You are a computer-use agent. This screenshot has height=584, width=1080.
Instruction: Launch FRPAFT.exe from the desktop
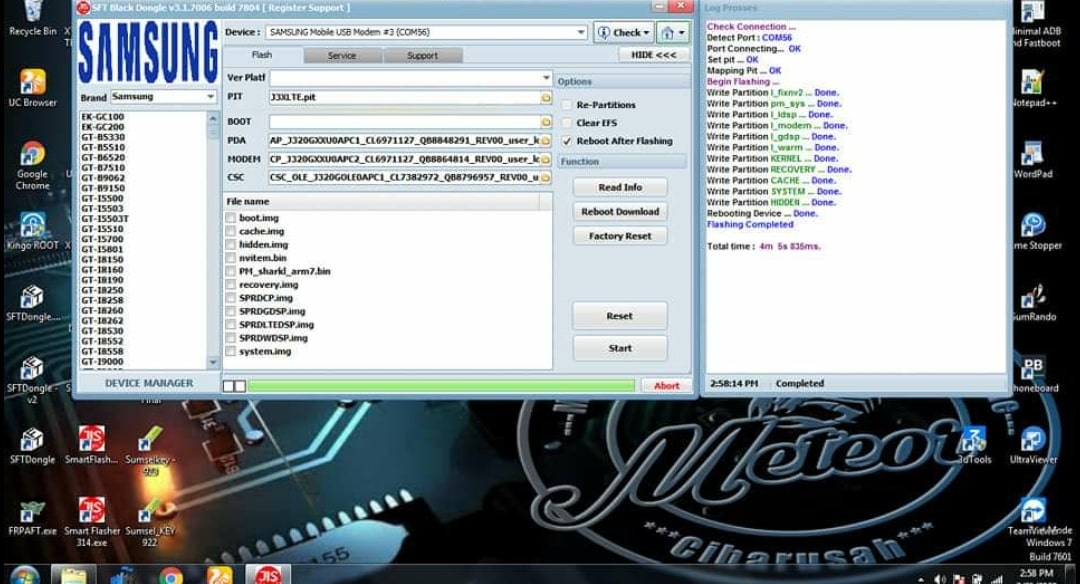pos(32,518)
